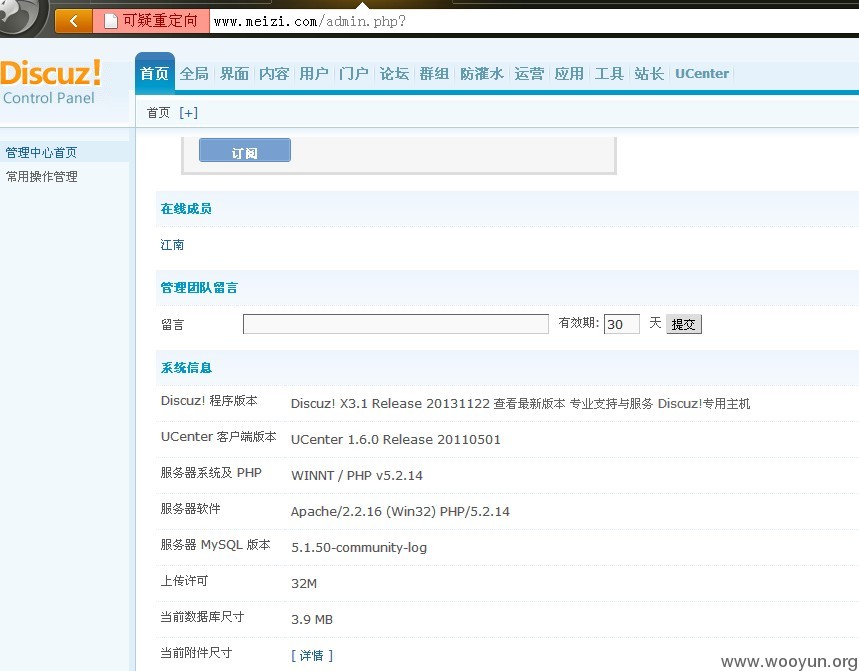Image resolution: width=859 pixels, height=671 pixels.
Task: Click the 提交 button
Action: (684, 324)
